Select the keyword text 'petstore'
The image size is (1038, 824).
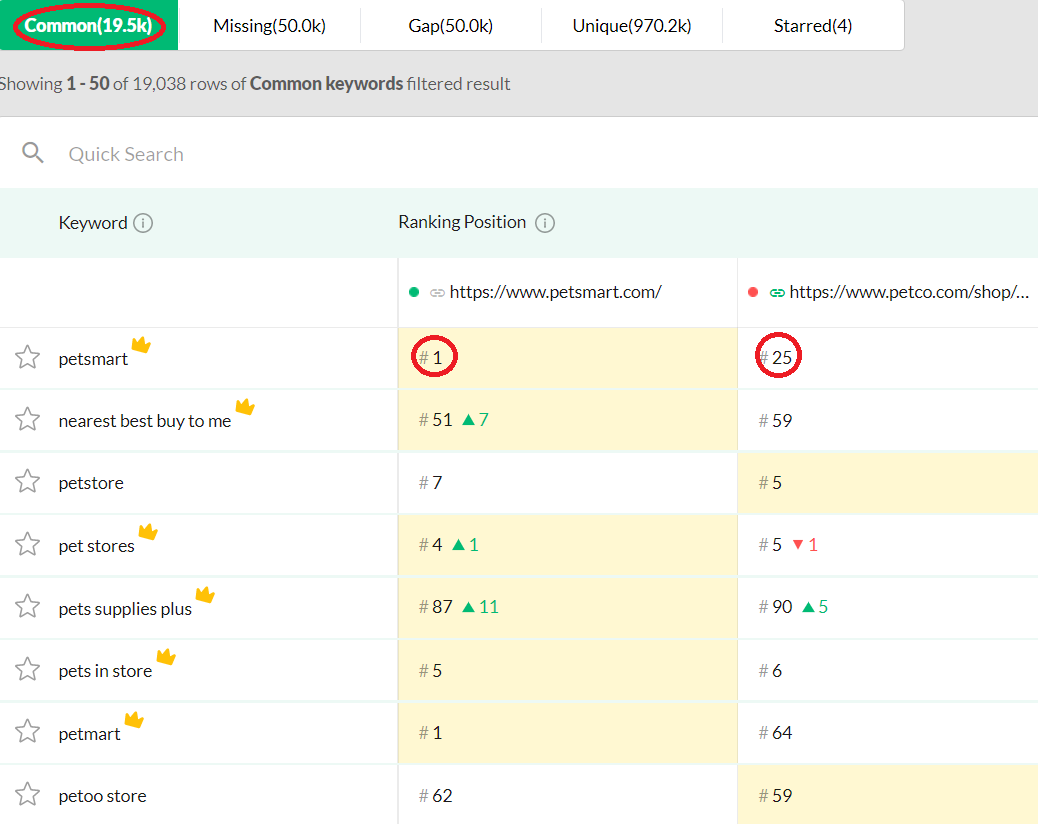coord(91,484)
